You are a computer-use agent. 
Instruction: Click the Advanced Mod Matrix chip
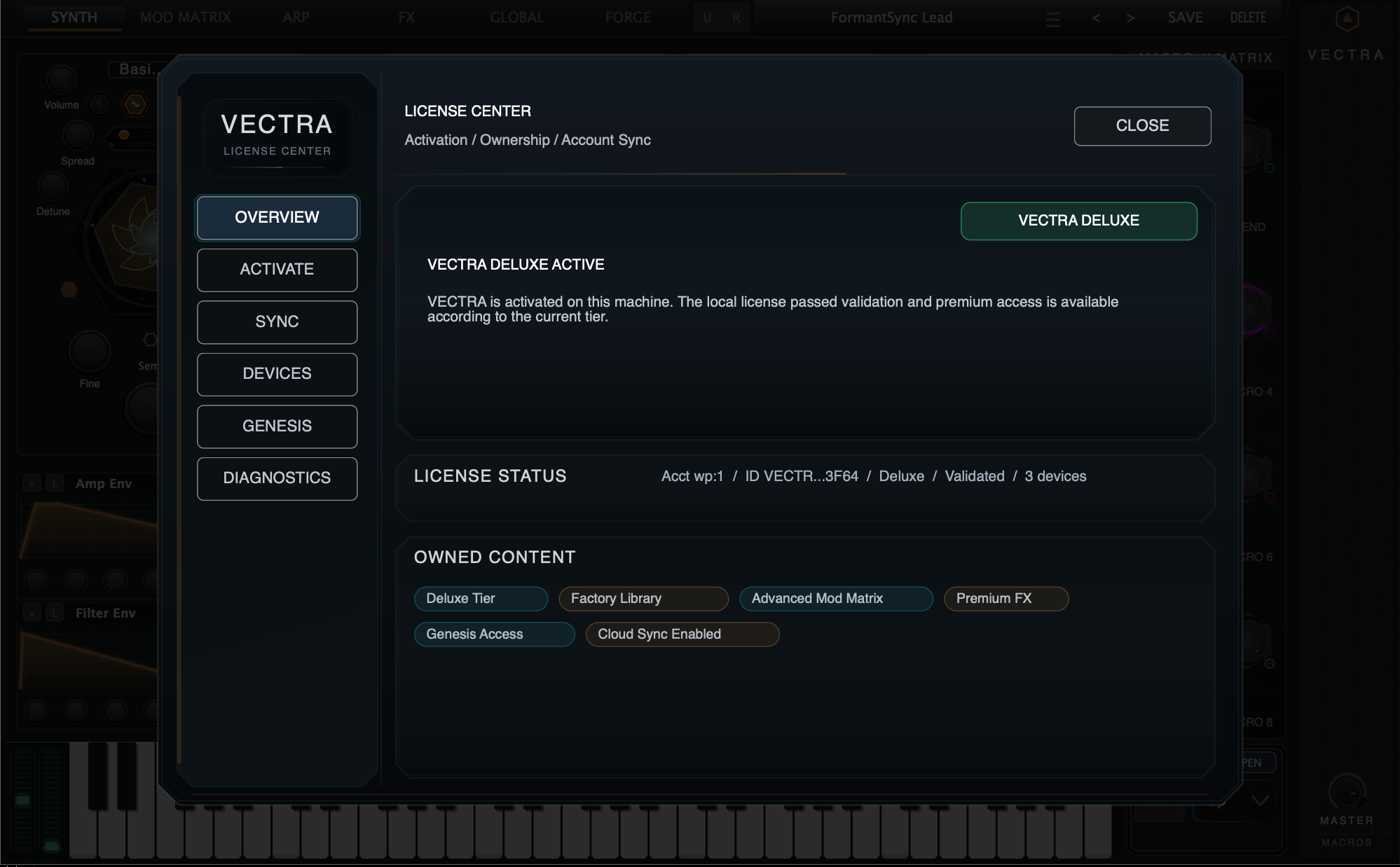pos(836,599)
